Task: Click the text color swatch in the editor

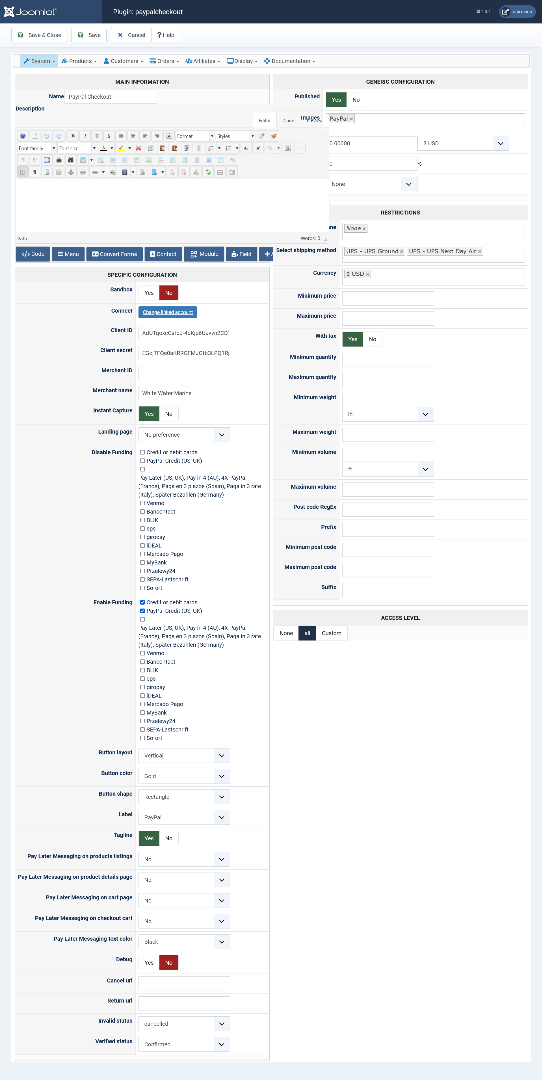Action: [x=103, y=147]
